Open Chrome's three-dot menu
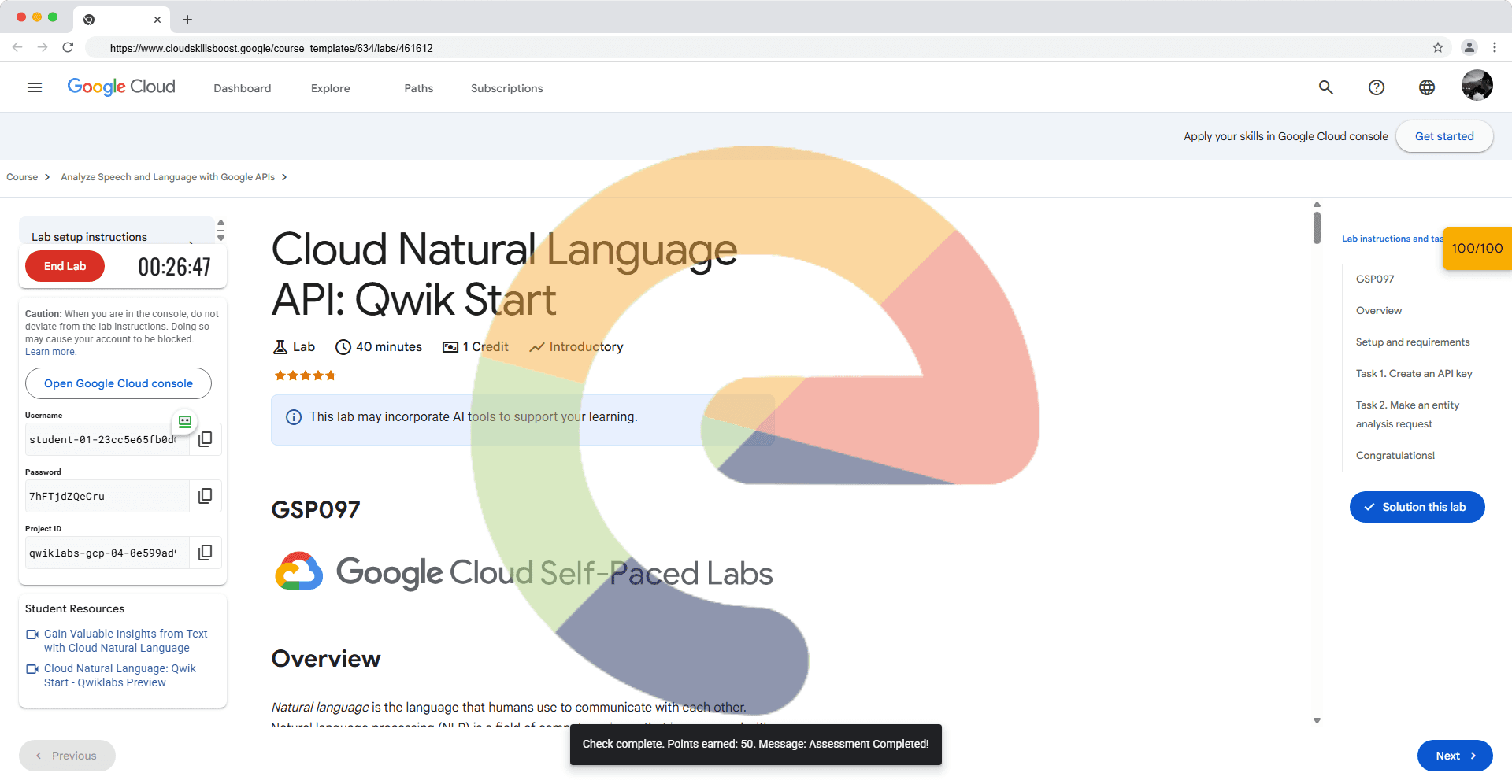 (1495, 47)
